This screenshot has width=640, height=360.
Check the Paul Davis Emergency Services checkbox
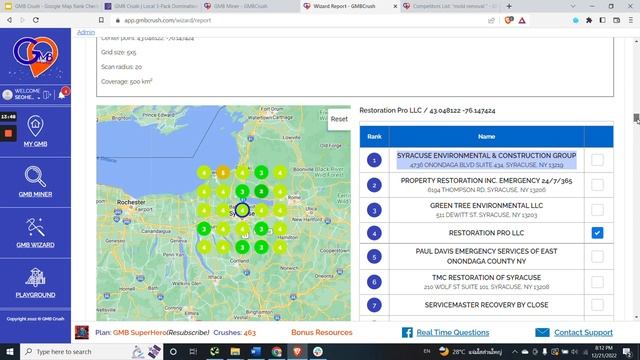(597, 256)
